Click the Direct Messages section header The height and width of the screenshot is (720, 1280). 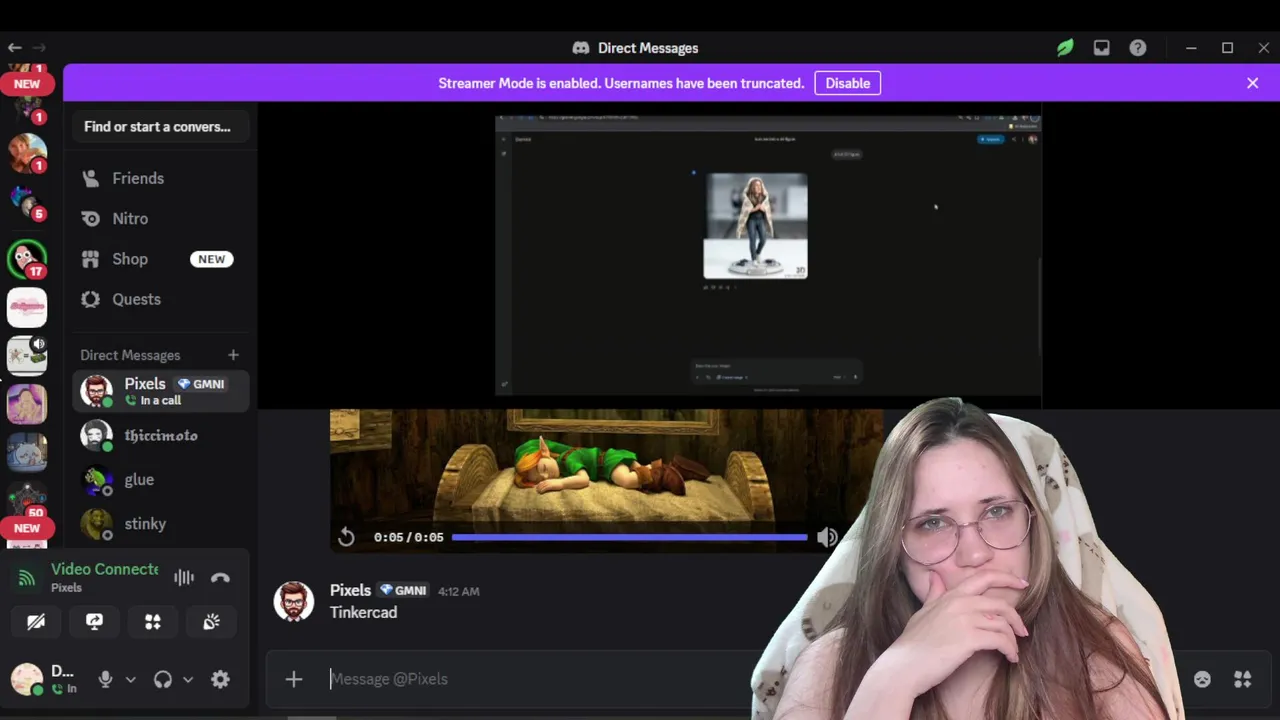130,355
